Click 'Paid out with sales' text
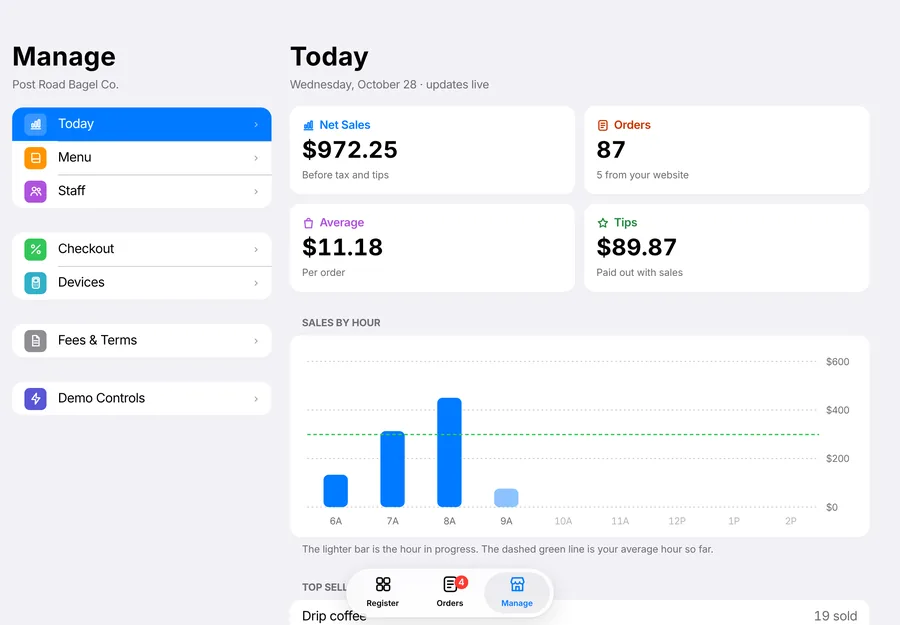The height and width of the screenshot is (625, 900). [x=640, y=273]
